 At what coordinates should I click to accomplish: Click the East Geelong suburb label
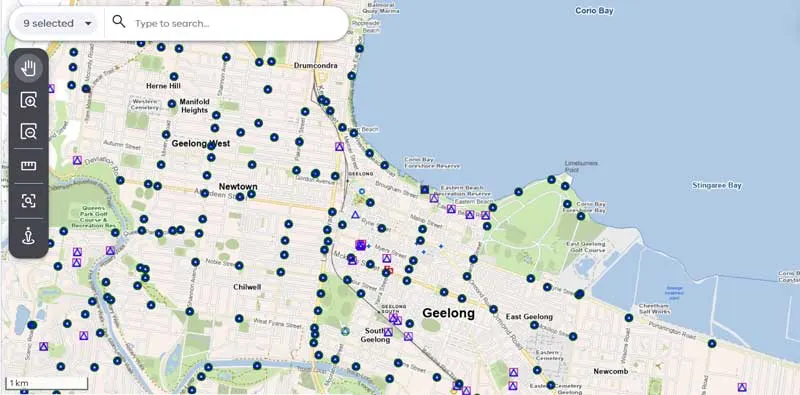[x=529, y=317]
